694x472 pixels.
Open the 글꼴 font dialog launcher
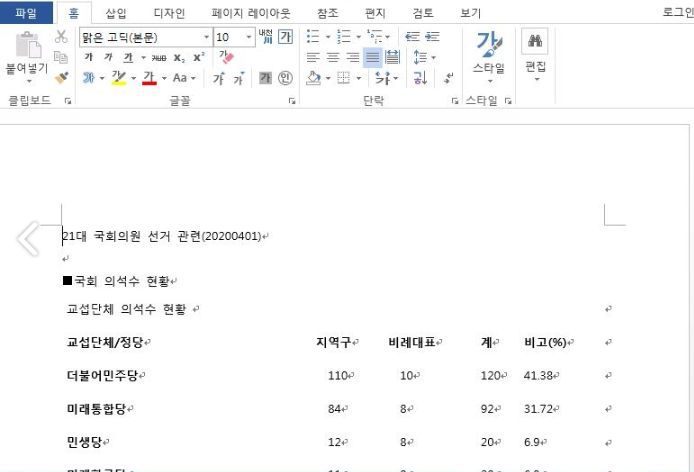click(292, 101)
